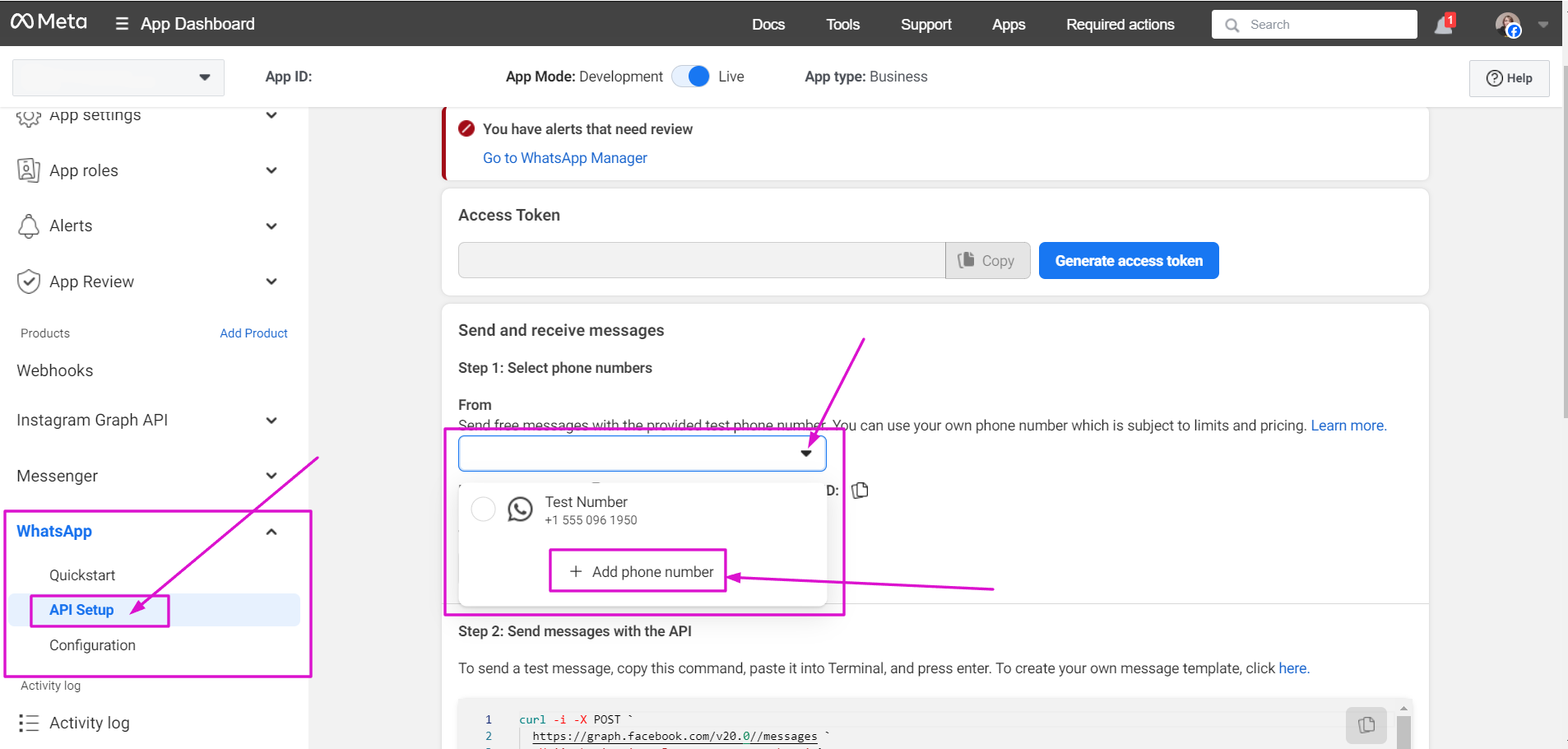1568x749 pixels.
Task: Expand the App Review section
Action: click(x=271, y=281)
